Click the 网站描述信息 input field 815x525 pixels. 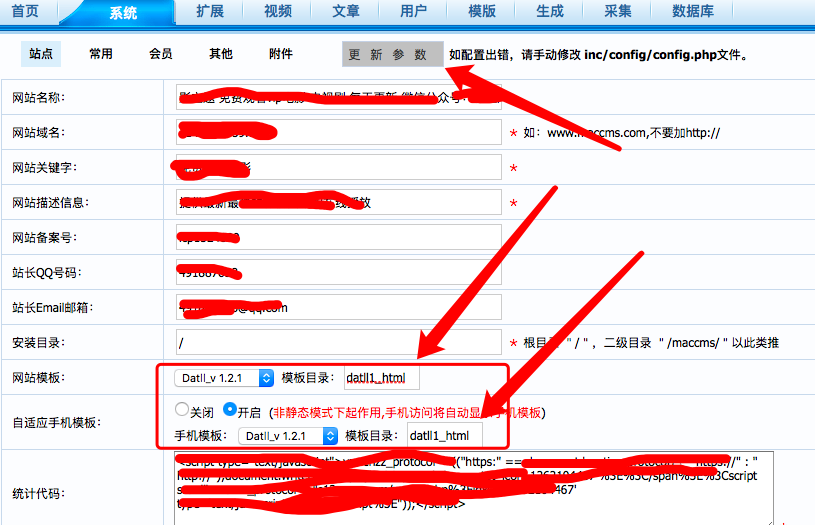click(x=339, y=202)
